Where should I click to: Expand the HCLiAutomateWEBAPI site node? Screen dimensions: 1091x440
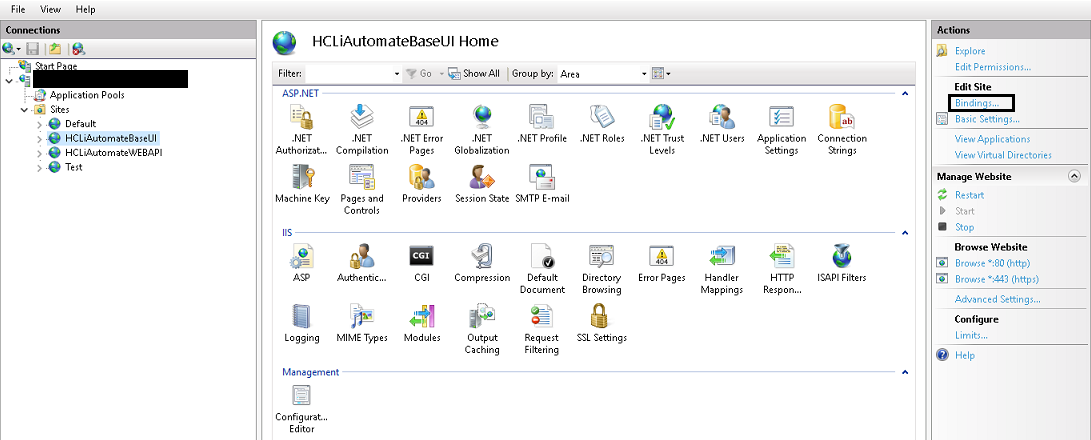(x=40, y=153)
